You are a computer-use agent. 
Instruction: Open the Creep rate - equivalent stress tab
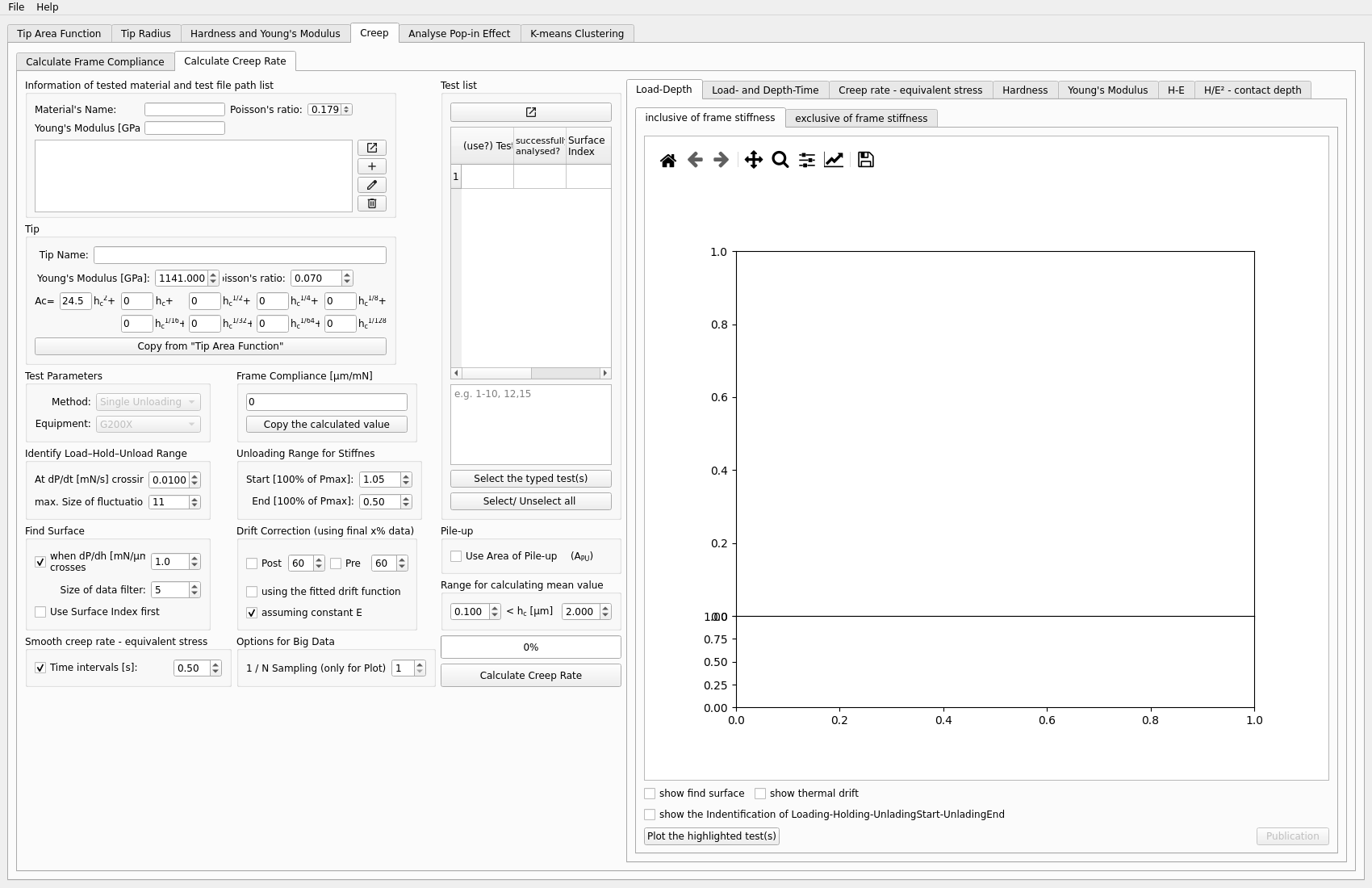tap(910, 90)
